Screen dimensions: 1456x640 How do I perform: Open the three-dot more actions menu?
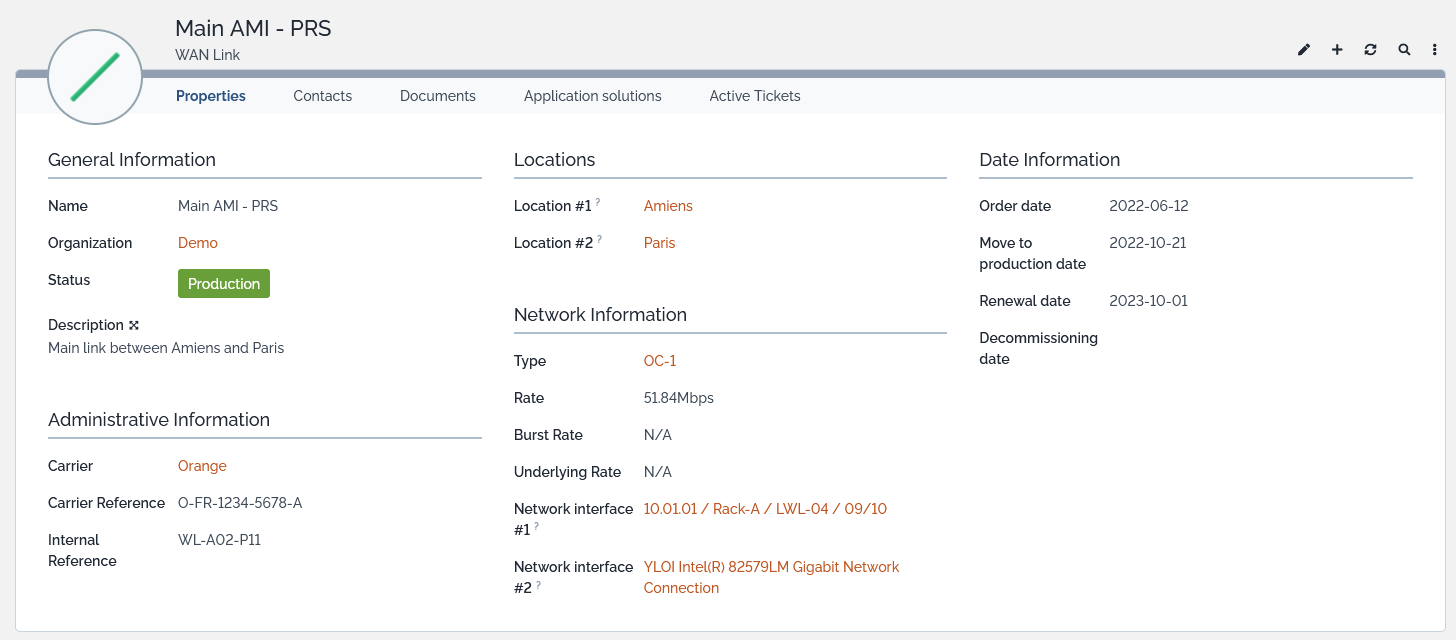(1435, 50)
